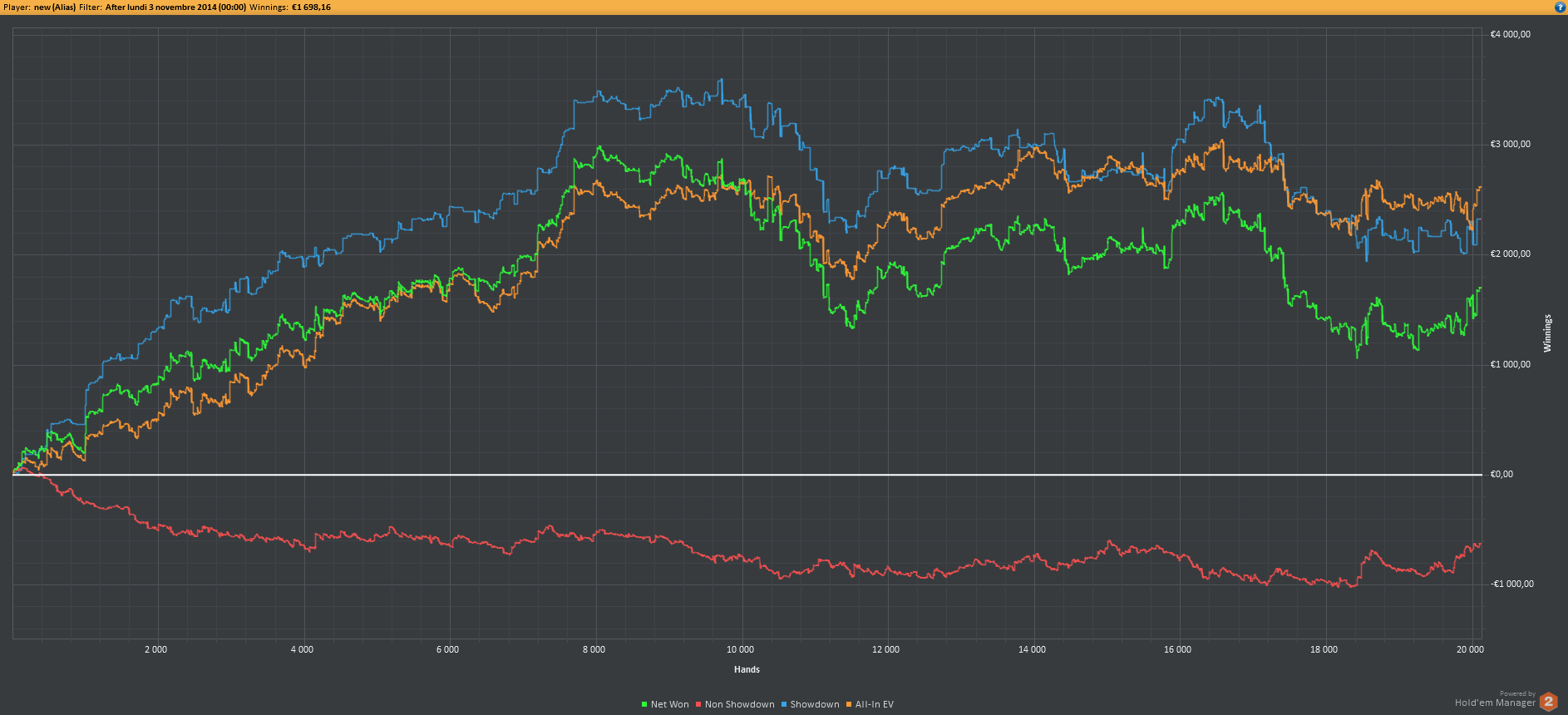The height and width of the screenshot is (715, 1568).
Task: Click the "€1 000,00" y-axis label
Action: [1511, 364]
